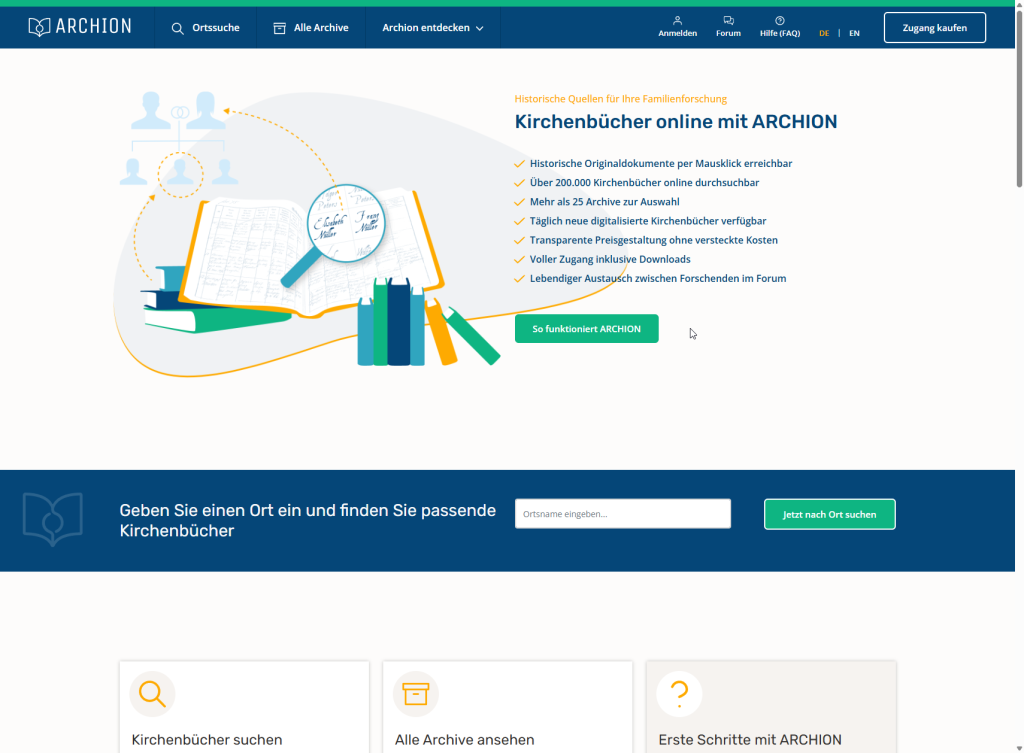Expand the Archion entdecken dropdown chevron
This screenshot has height=753, width=1024.
[479, 29]
